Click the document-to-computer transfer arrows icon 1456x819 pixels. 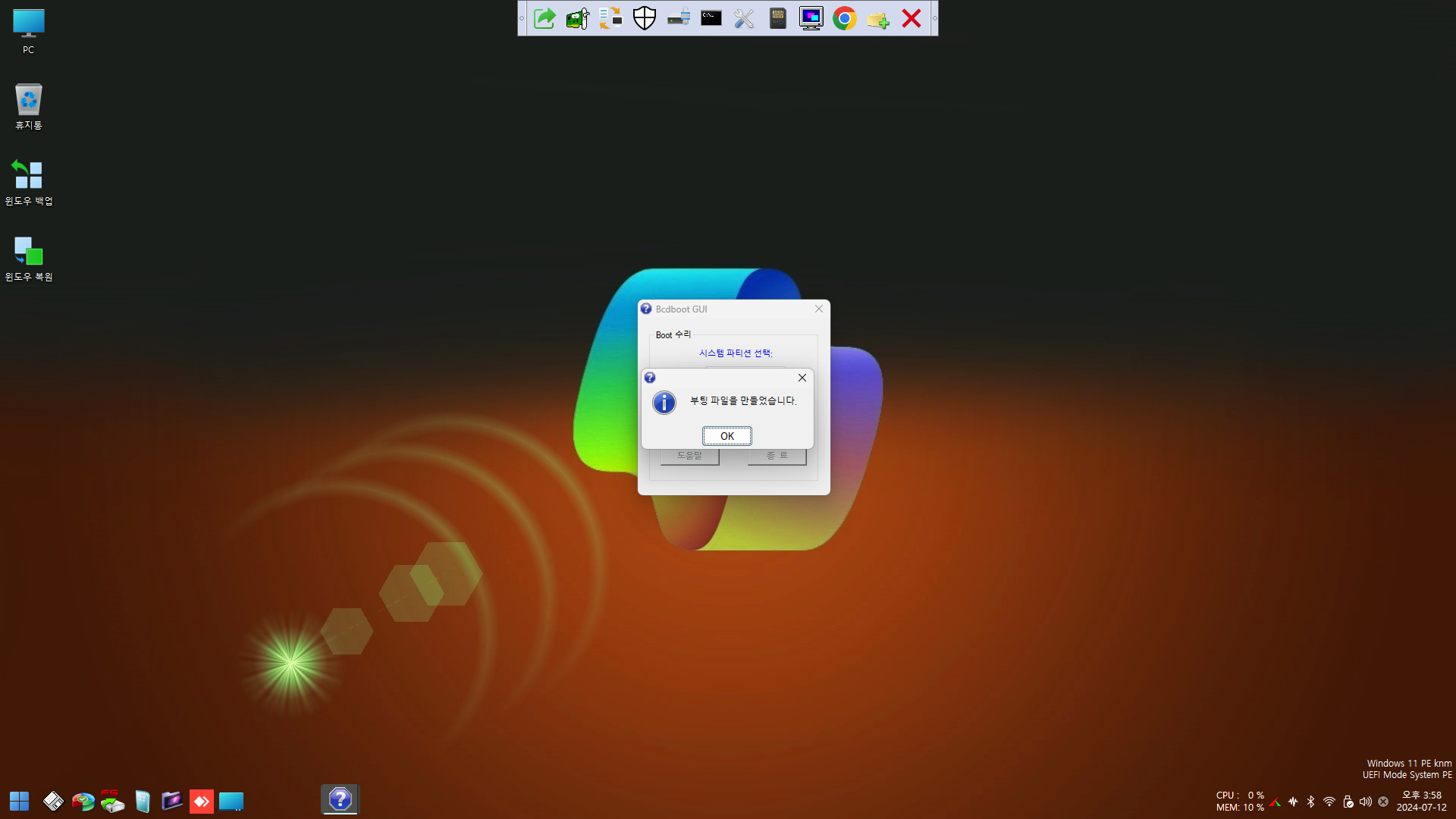611,18
